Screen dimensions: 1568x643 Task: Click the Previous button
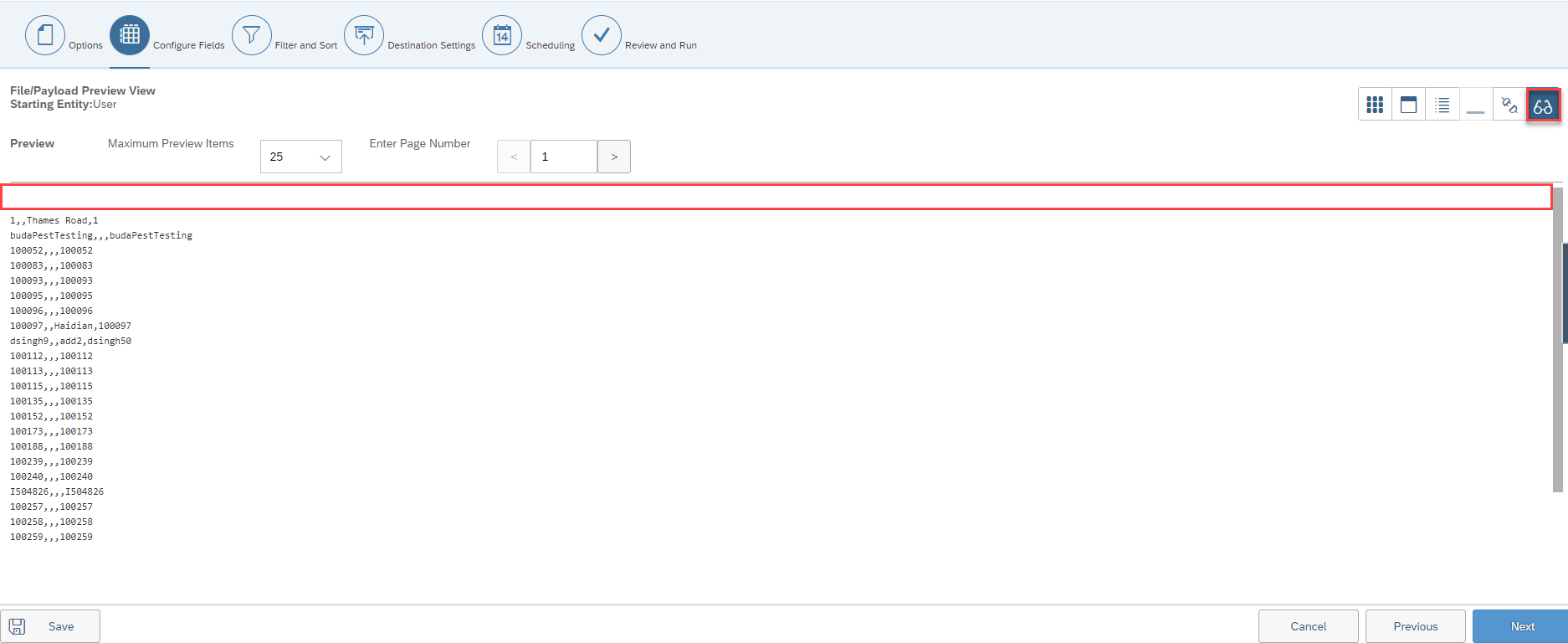(x=1416, y=626)
